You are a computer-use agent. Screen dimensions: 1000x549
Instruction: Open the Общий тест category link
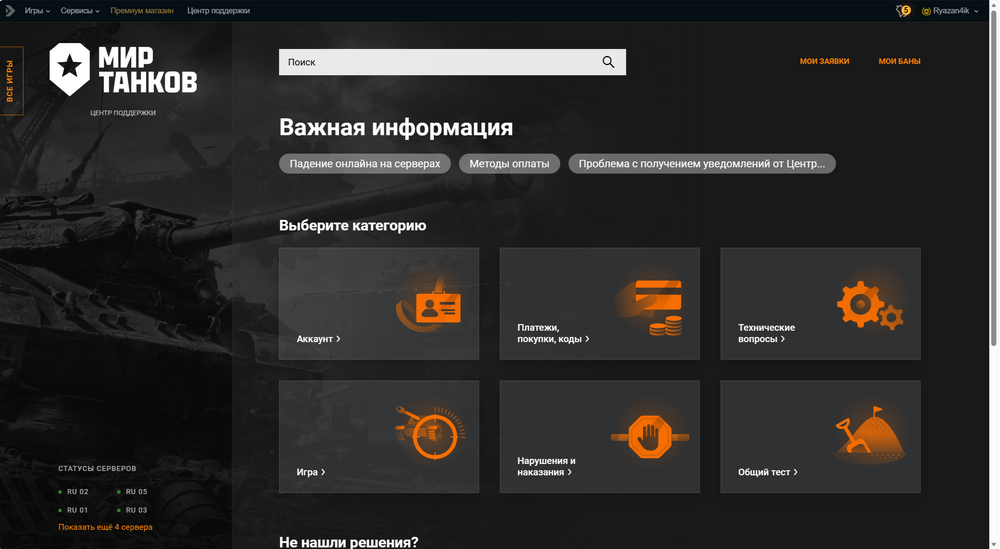tap(767, 472)
